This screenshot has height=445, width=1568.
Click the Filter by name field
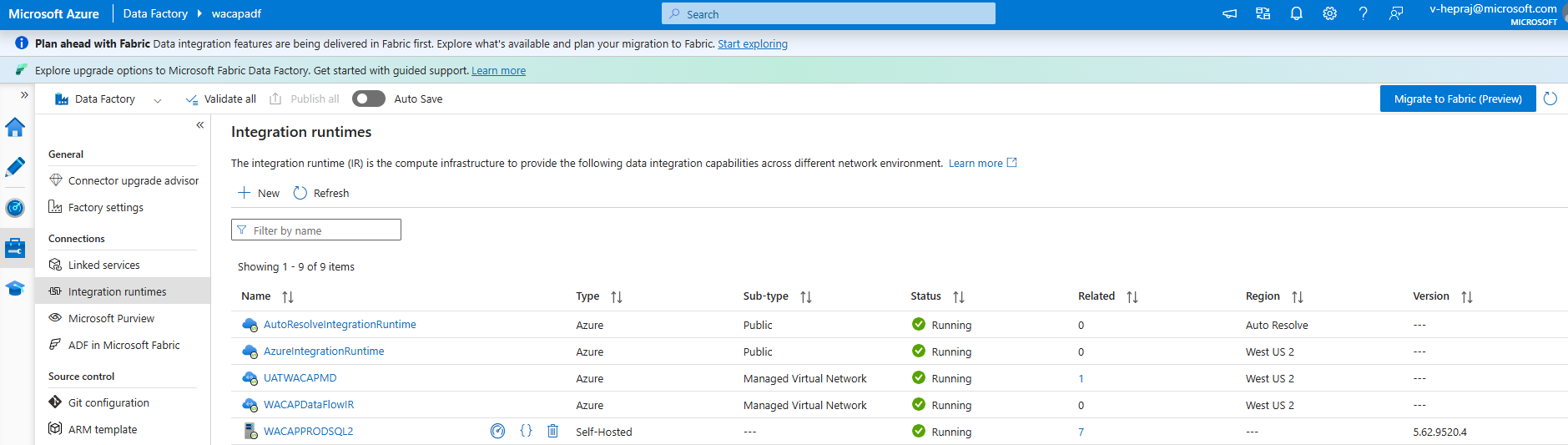pyautogui.click(x=316, y=230)
